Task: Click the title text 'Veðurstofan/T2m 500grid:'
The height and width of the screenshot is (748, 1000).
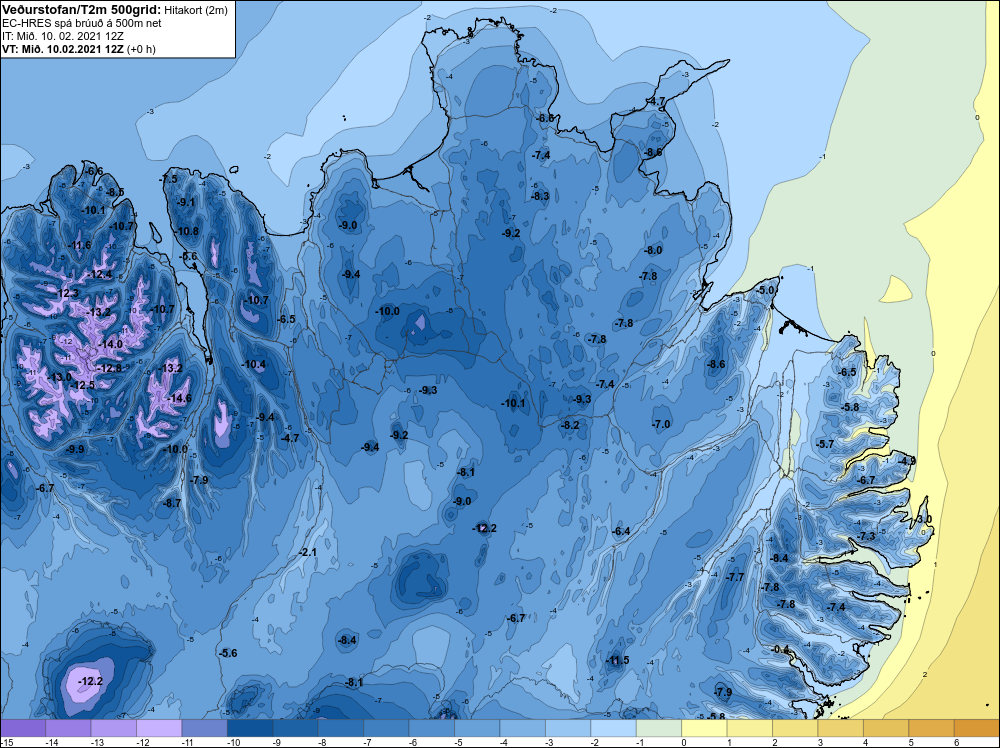Action: [81, 9]
